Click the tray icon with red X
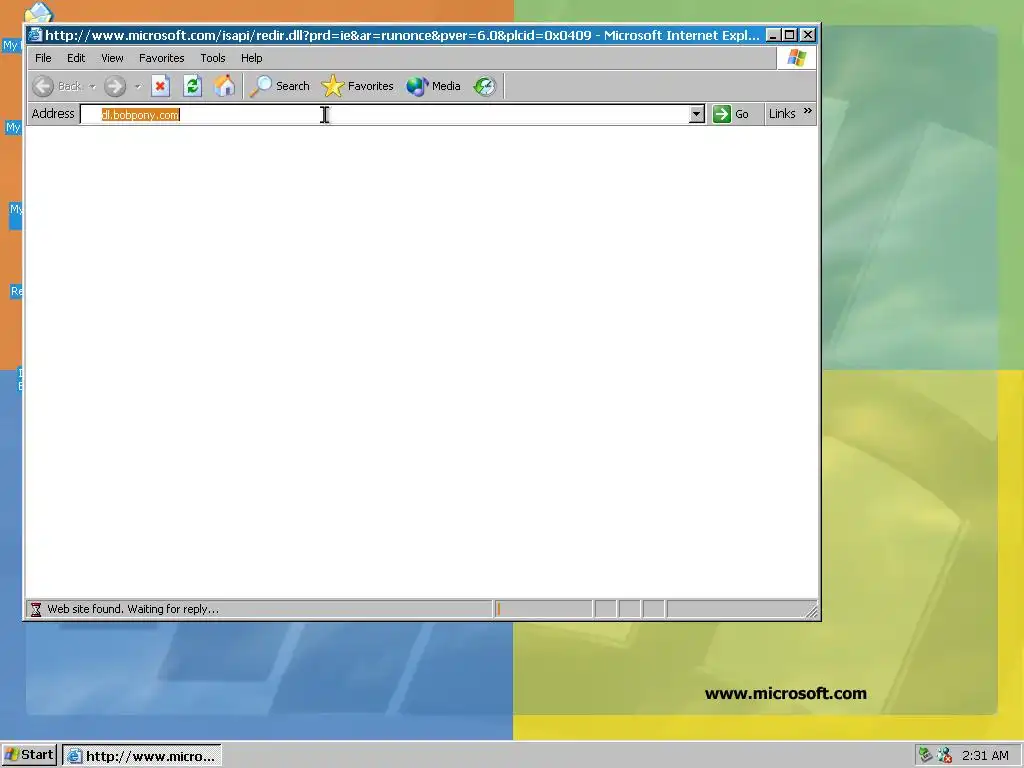1024x768 pixels. (944, 755)
